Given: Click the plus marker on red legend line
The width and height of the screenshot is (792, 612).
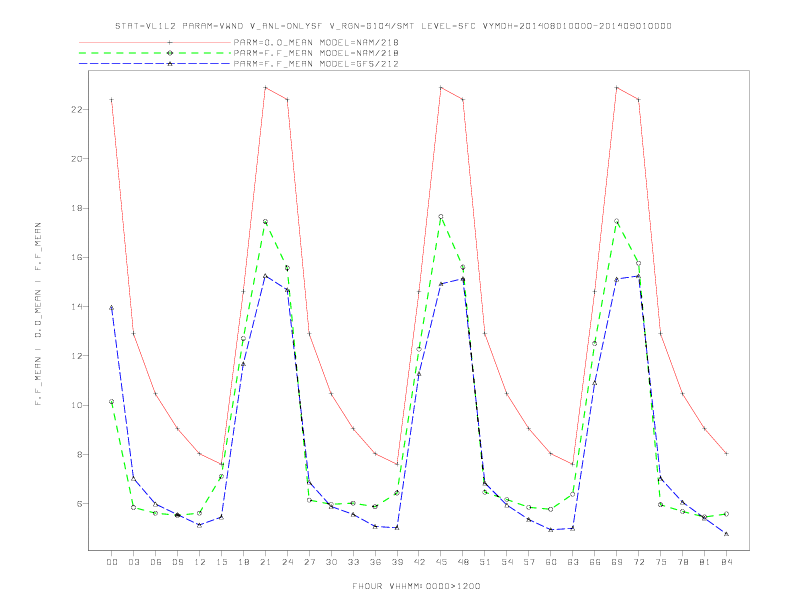Looking at the screenshot, I should pyautogui.click(x=170, y=42).
